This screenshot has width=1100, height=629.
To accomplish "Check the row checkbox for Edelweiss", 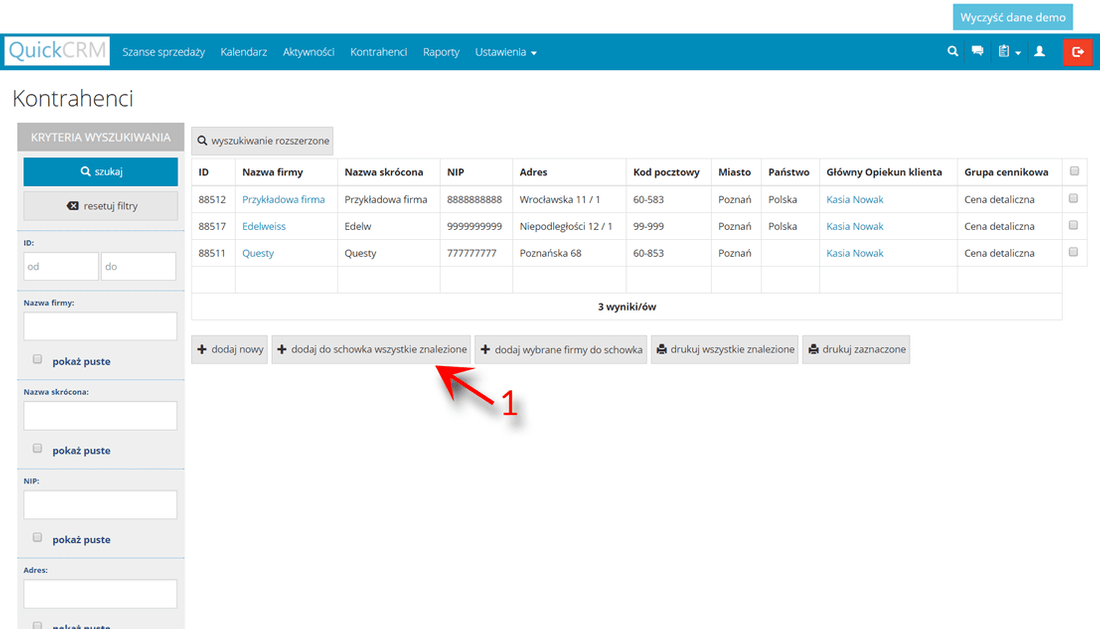I will pos(1074,226).
